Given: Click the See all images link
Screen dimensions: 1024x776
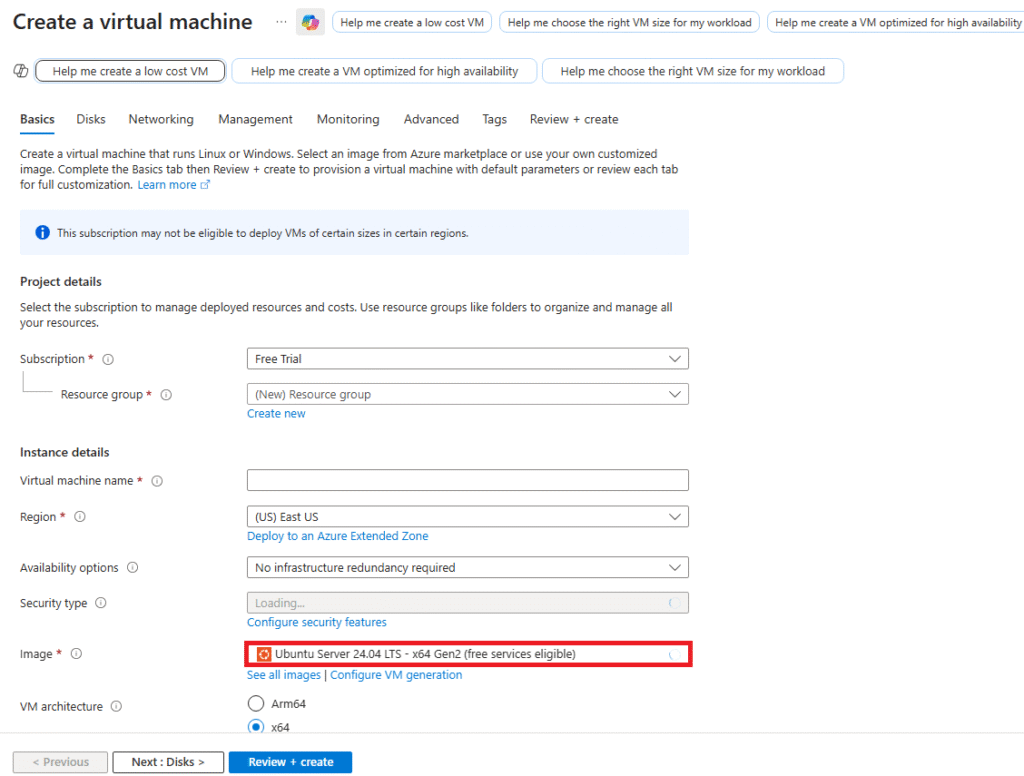Looking at the screenshot, I should tap(284, 675).
